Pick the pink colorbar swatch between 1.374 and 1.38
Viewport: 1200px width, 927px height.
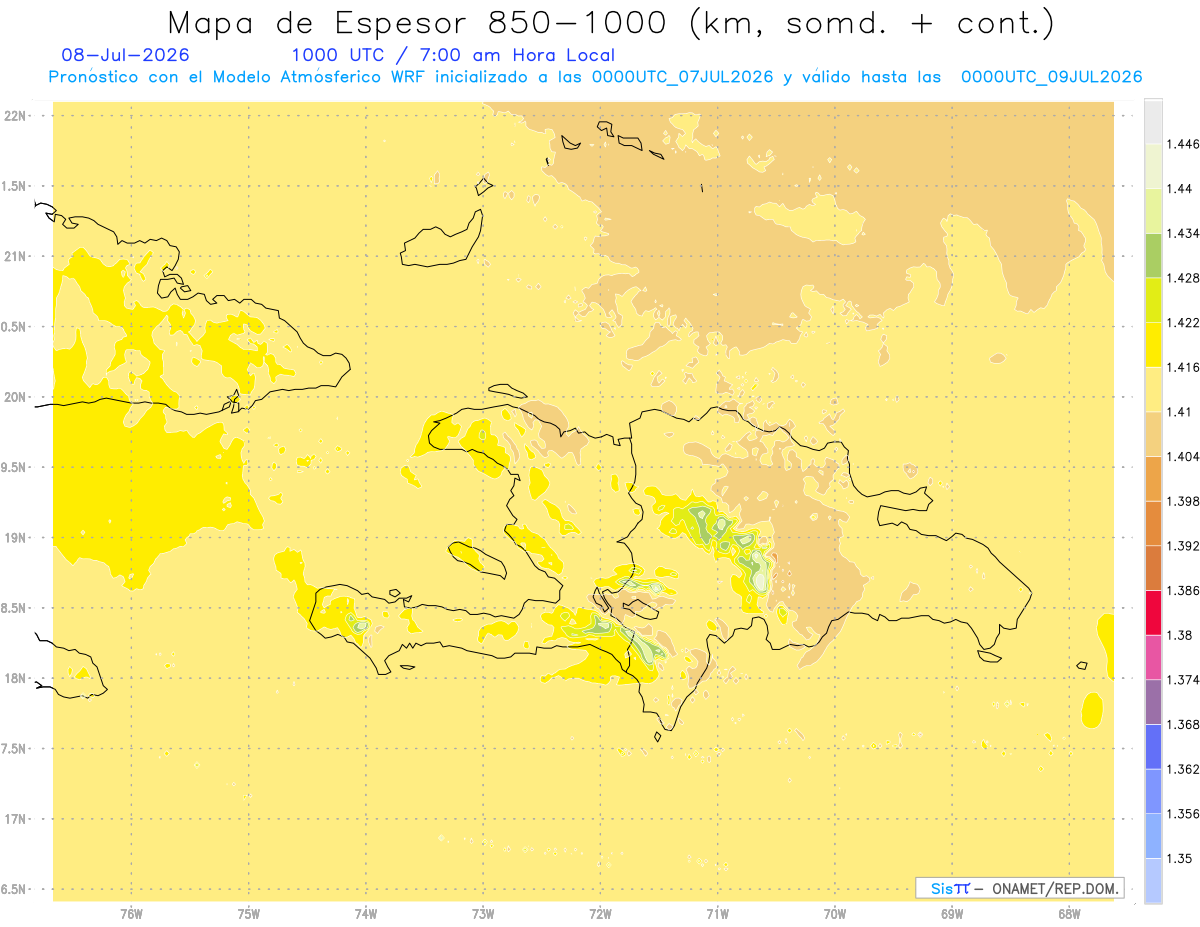pos(1153,657)
